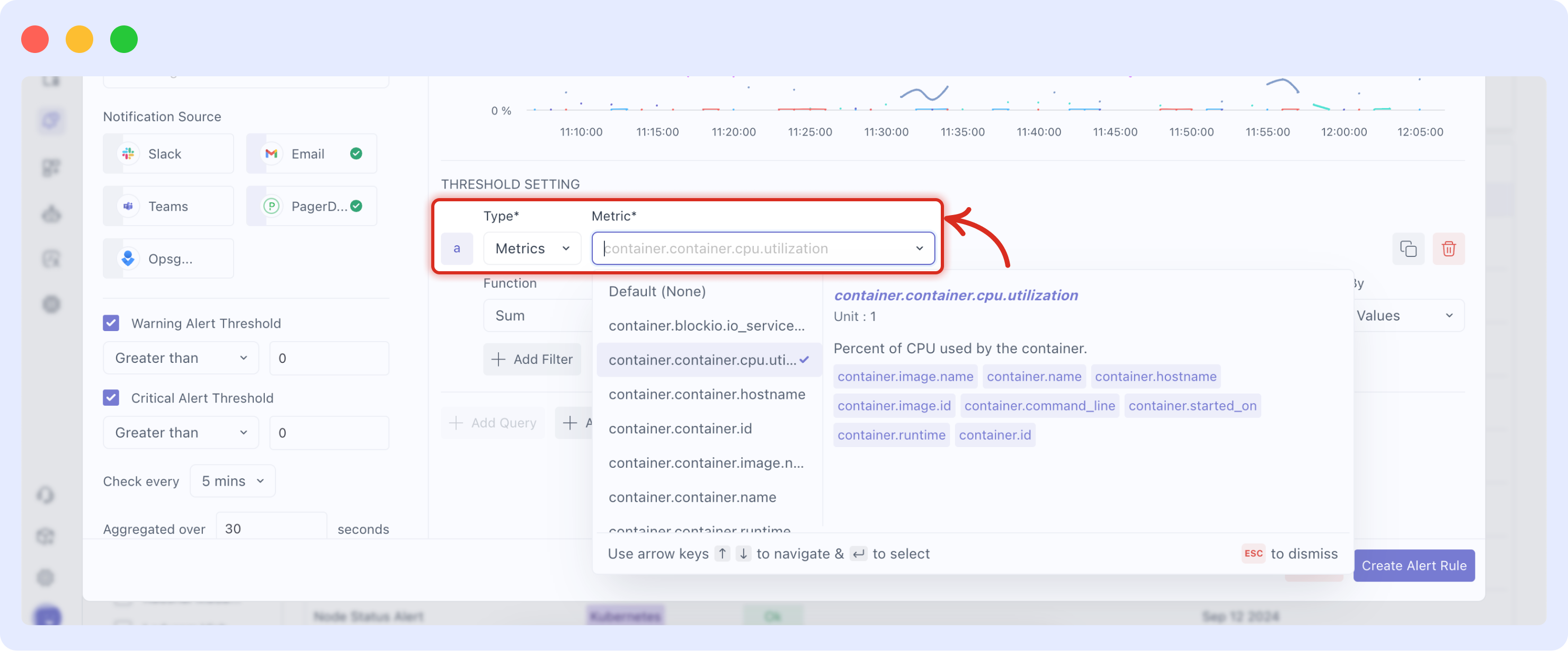This screenshot has width=1568, height=651.
Task: Click the duplicate query copy icon
Action: pos(1408,248)
